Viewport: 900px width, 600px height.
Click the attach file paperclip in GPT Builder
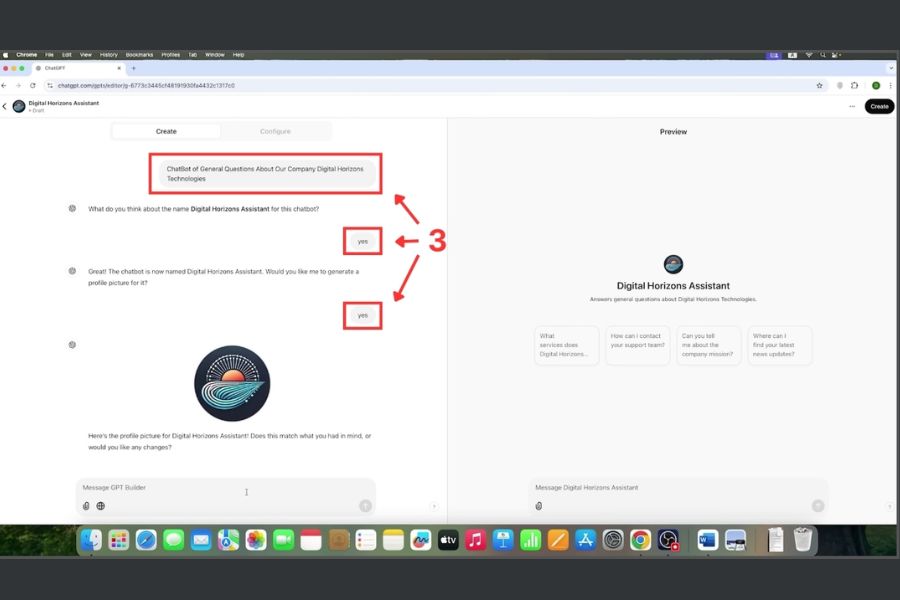pos(86,506)
